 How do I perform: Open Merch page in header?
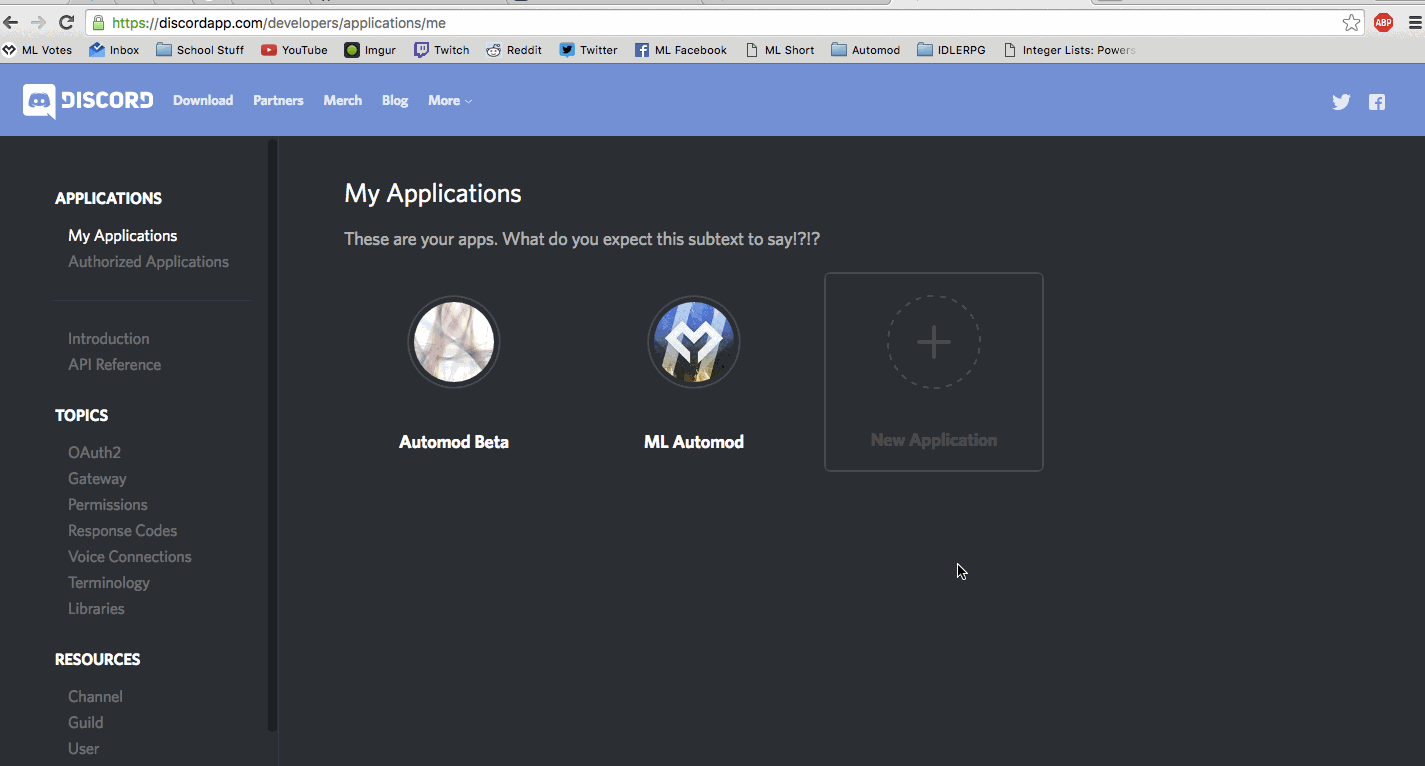(x=343, y=101)
